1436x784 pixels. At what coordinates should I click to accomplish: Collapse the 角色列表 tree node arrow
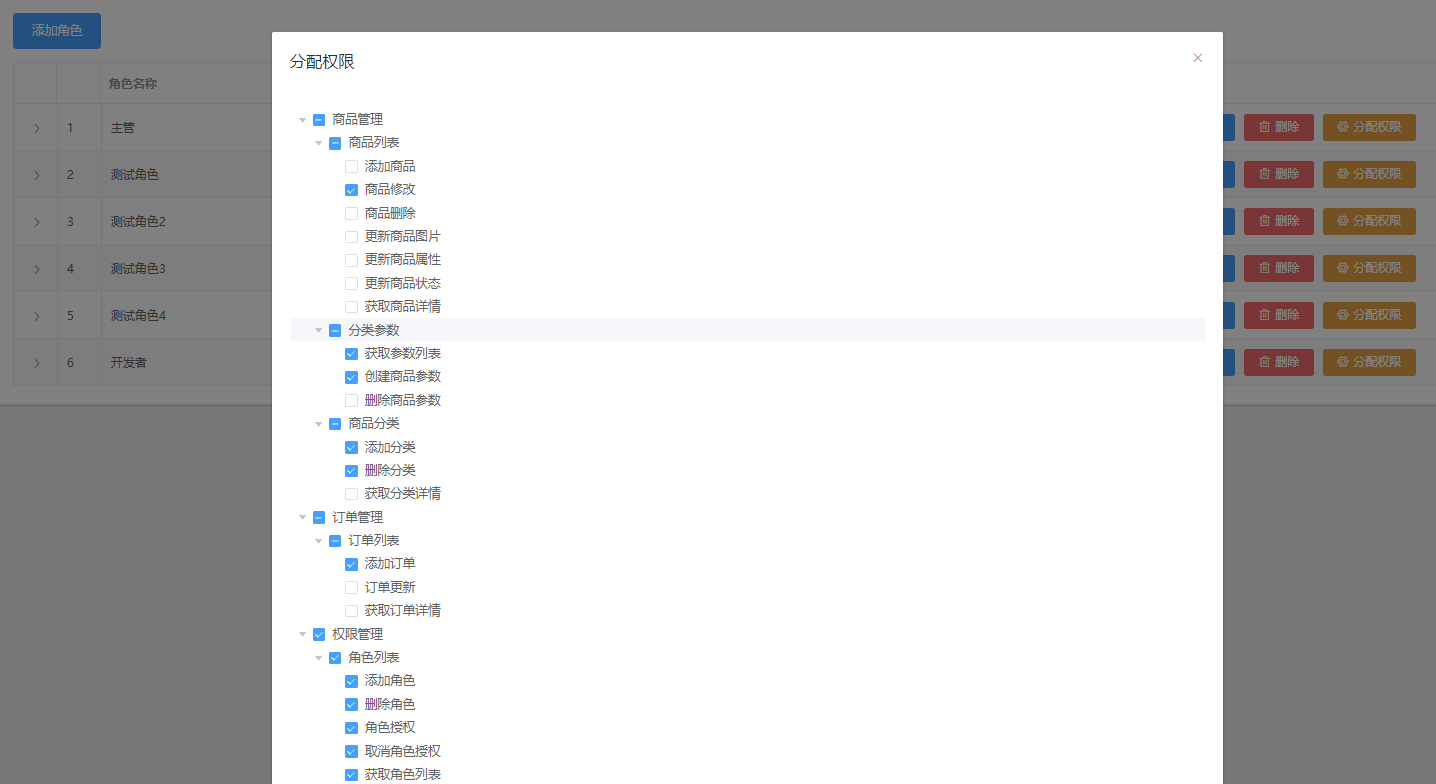(x=319, y=658)
